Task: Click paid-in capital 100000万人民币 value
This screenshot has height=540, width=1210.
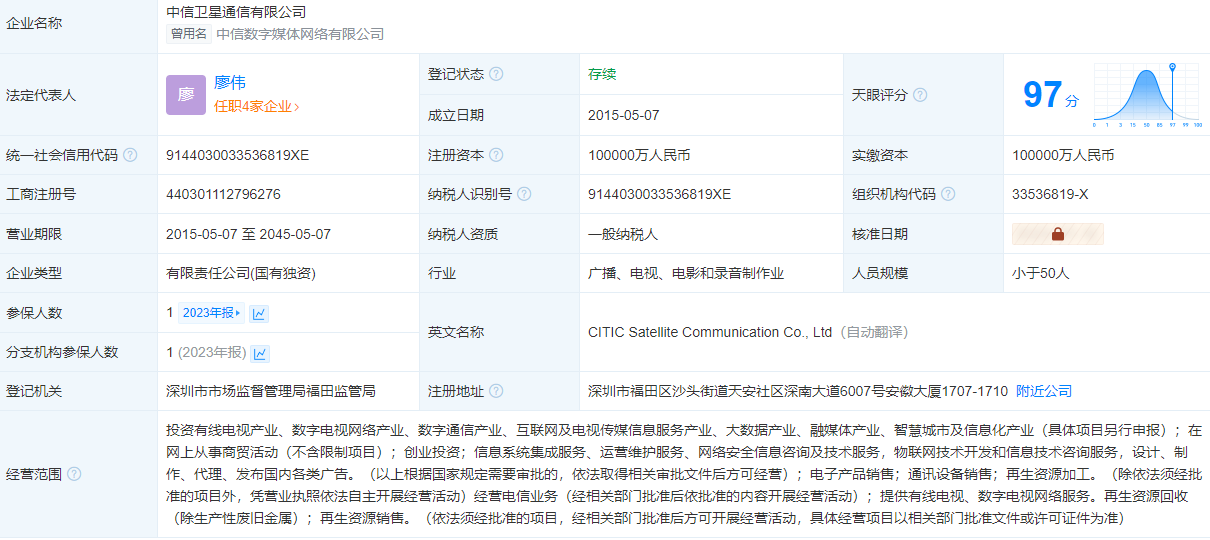Action: [1063, 155]
